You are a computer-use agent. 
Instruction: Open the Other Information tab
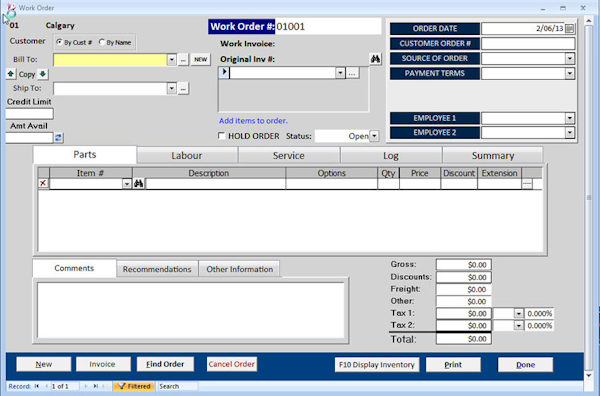(240, 269)
